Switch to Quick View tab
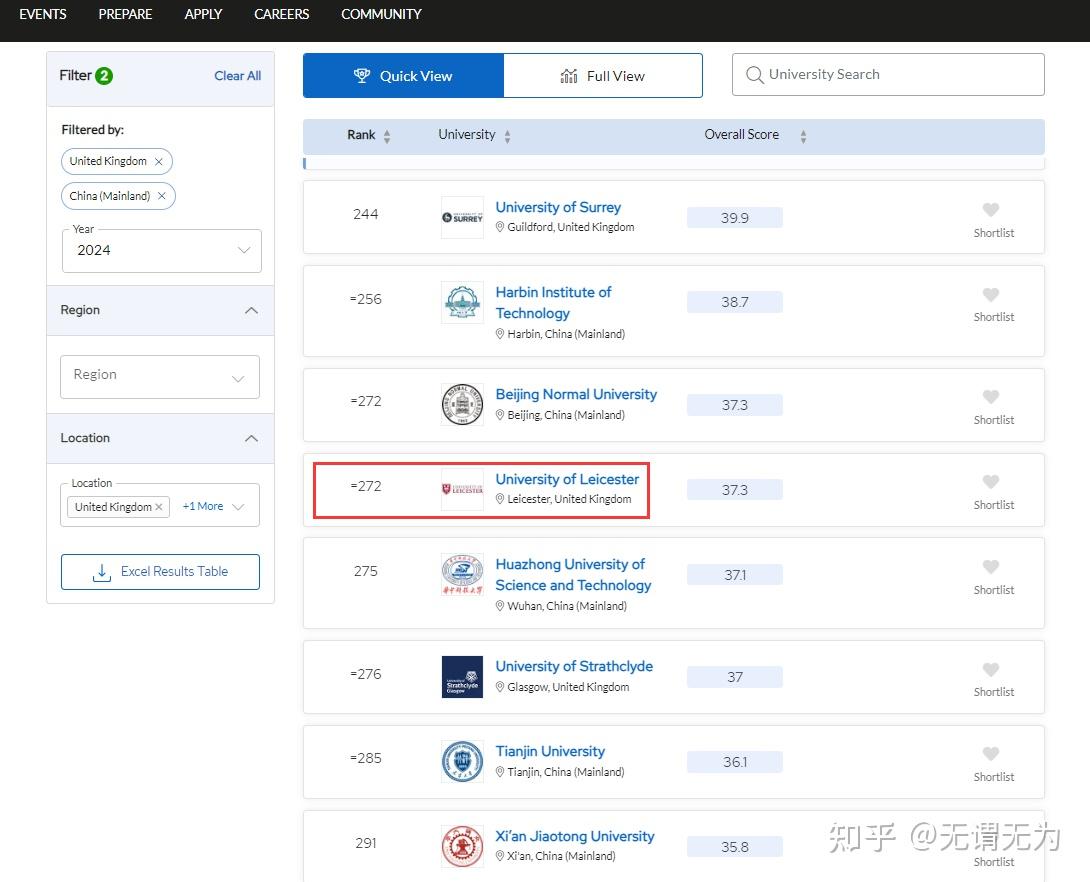Screen dimensions: 1090x882 403,76
